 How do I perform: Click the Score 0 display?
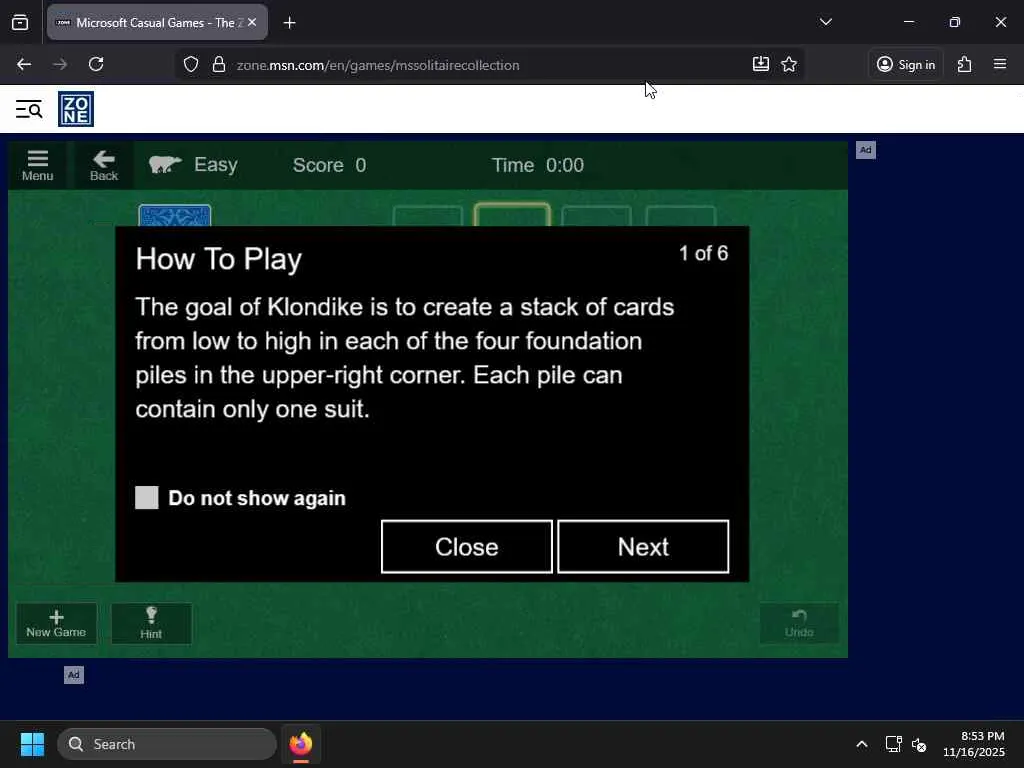(x=329, y=165)
